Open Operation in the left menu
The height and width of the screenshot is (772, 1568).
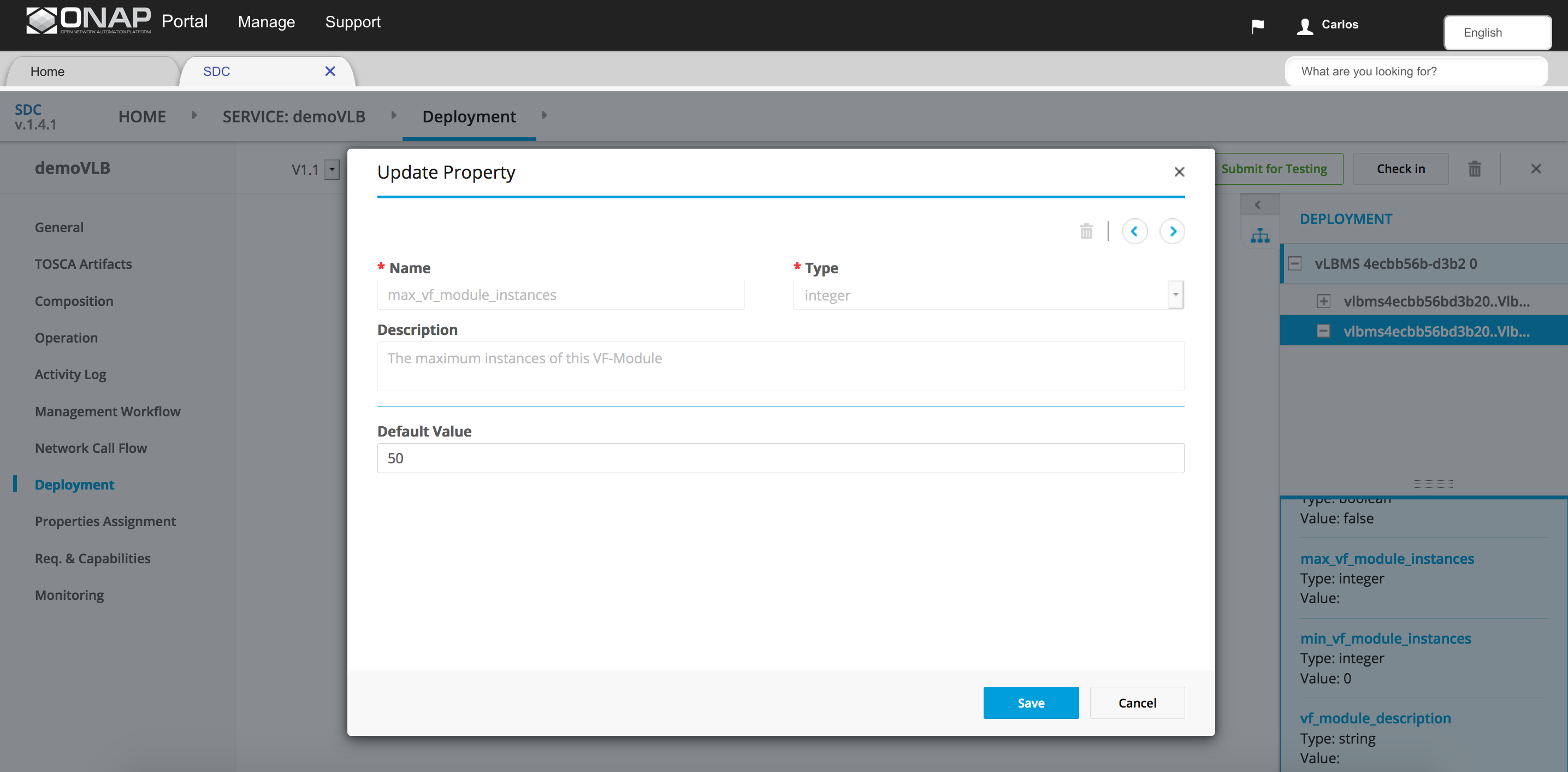tap(66, 337)
